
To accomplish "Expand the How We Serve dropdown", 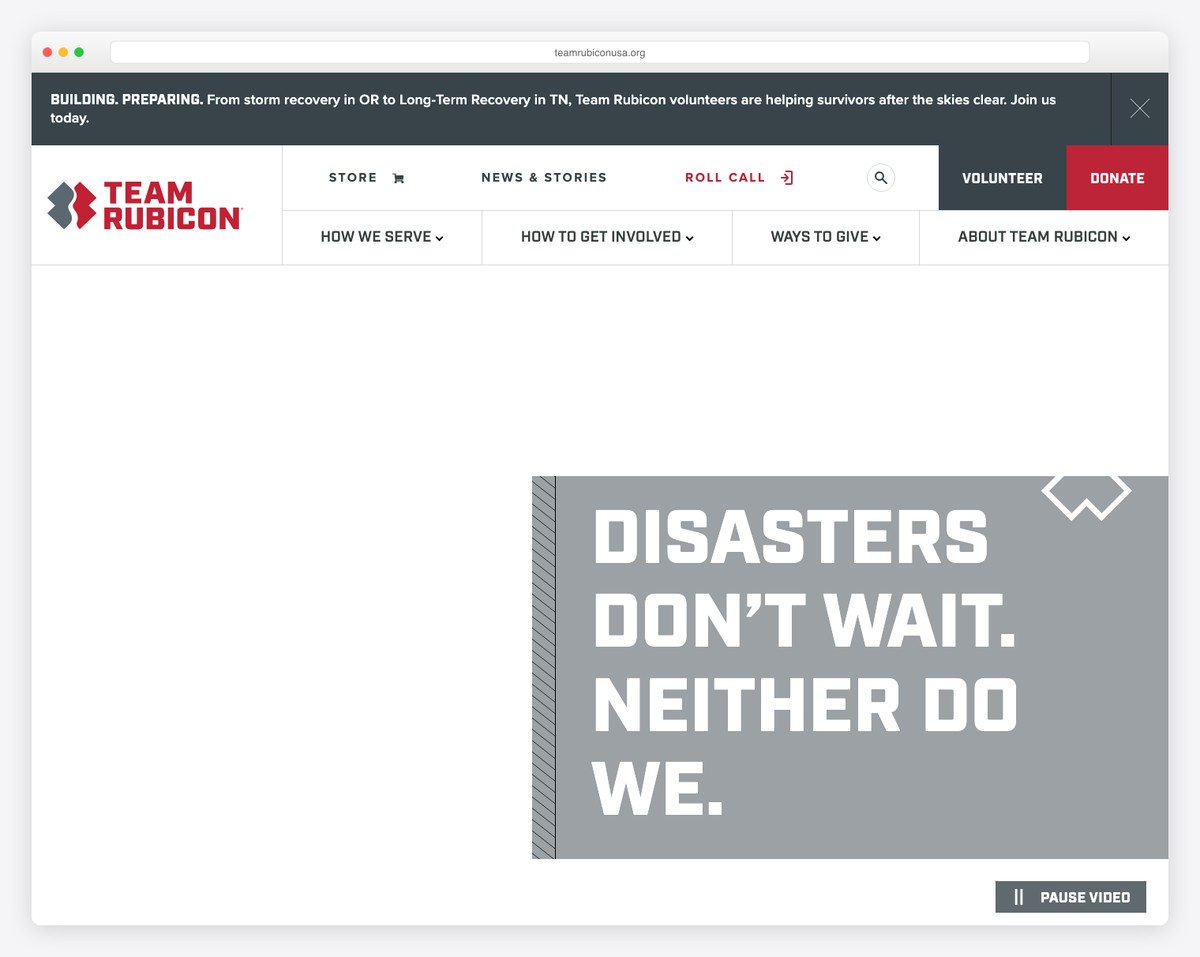I will click(381, 237).
